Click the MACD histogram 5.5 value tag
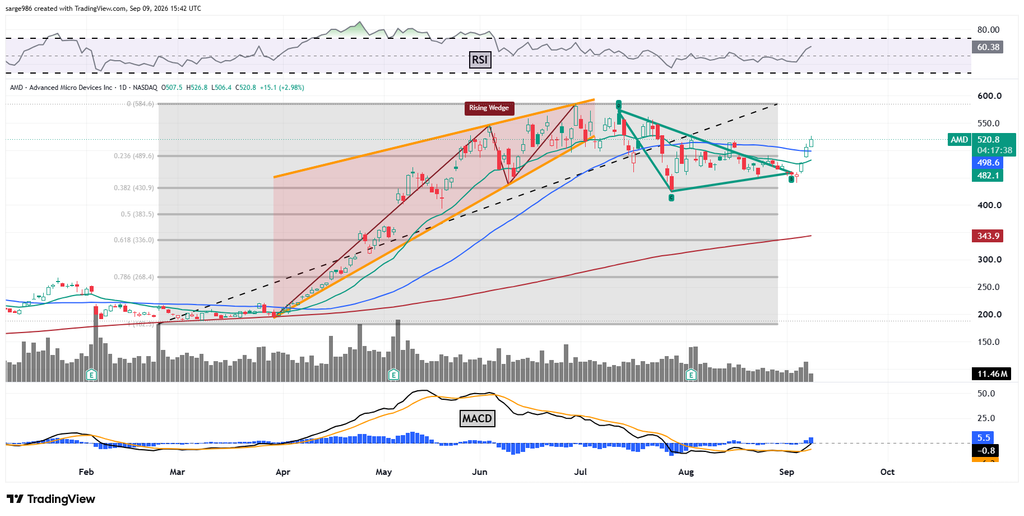This screenshot has width=1024, height=516. pos(984,438)
